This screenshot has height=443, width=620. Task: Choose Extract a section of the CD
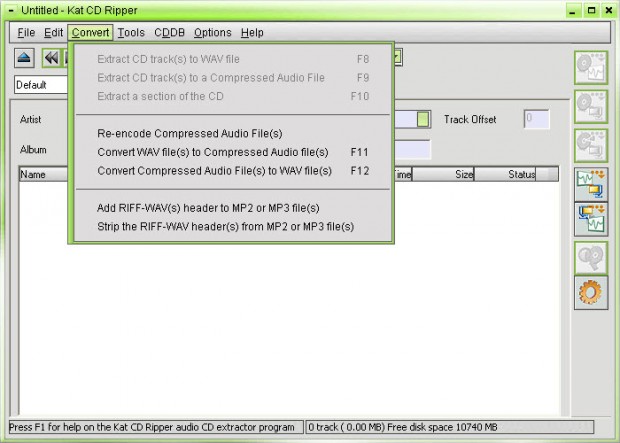coord(233,96)
